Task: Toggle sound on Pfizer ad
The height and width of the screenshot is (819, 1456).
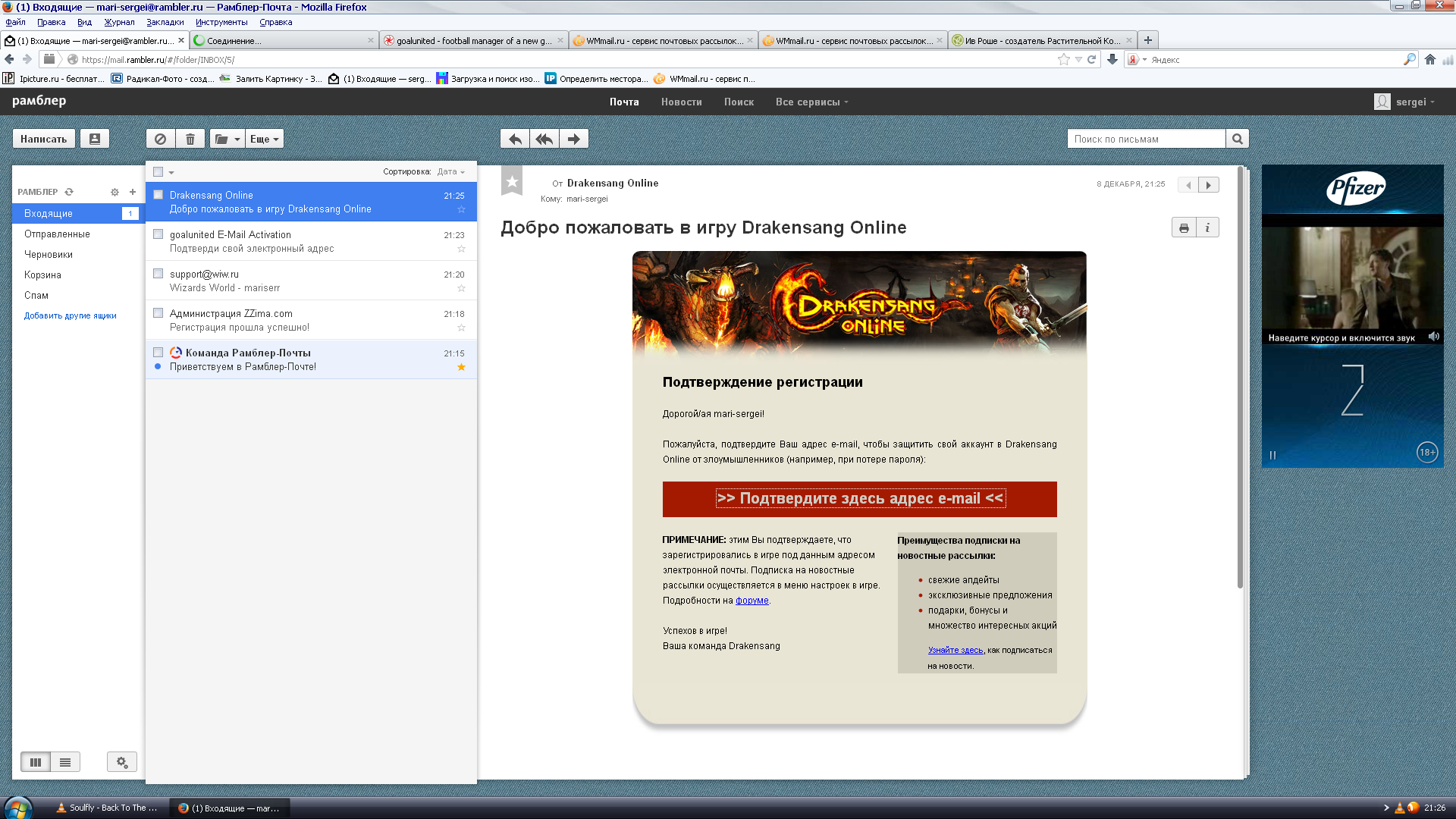Action: click(x=1433, y=337)
